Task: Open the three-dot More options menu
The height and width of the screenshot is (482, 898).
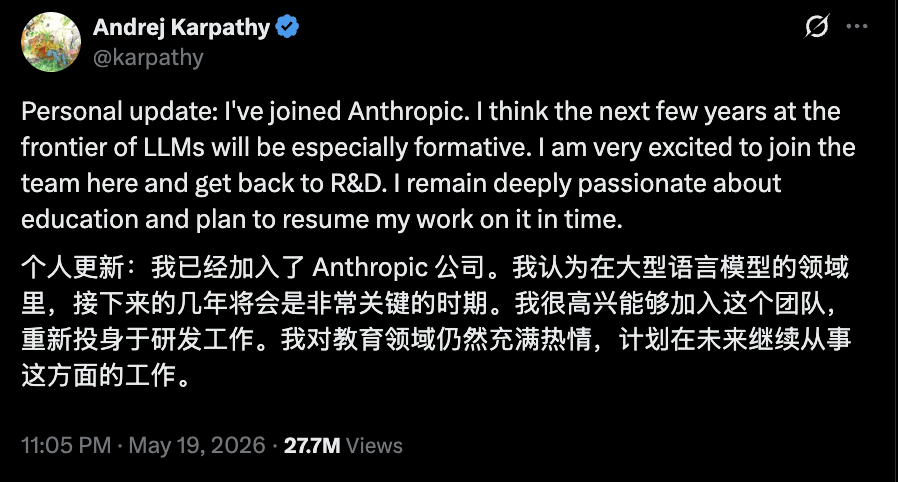Action: (x=857, y=26)
